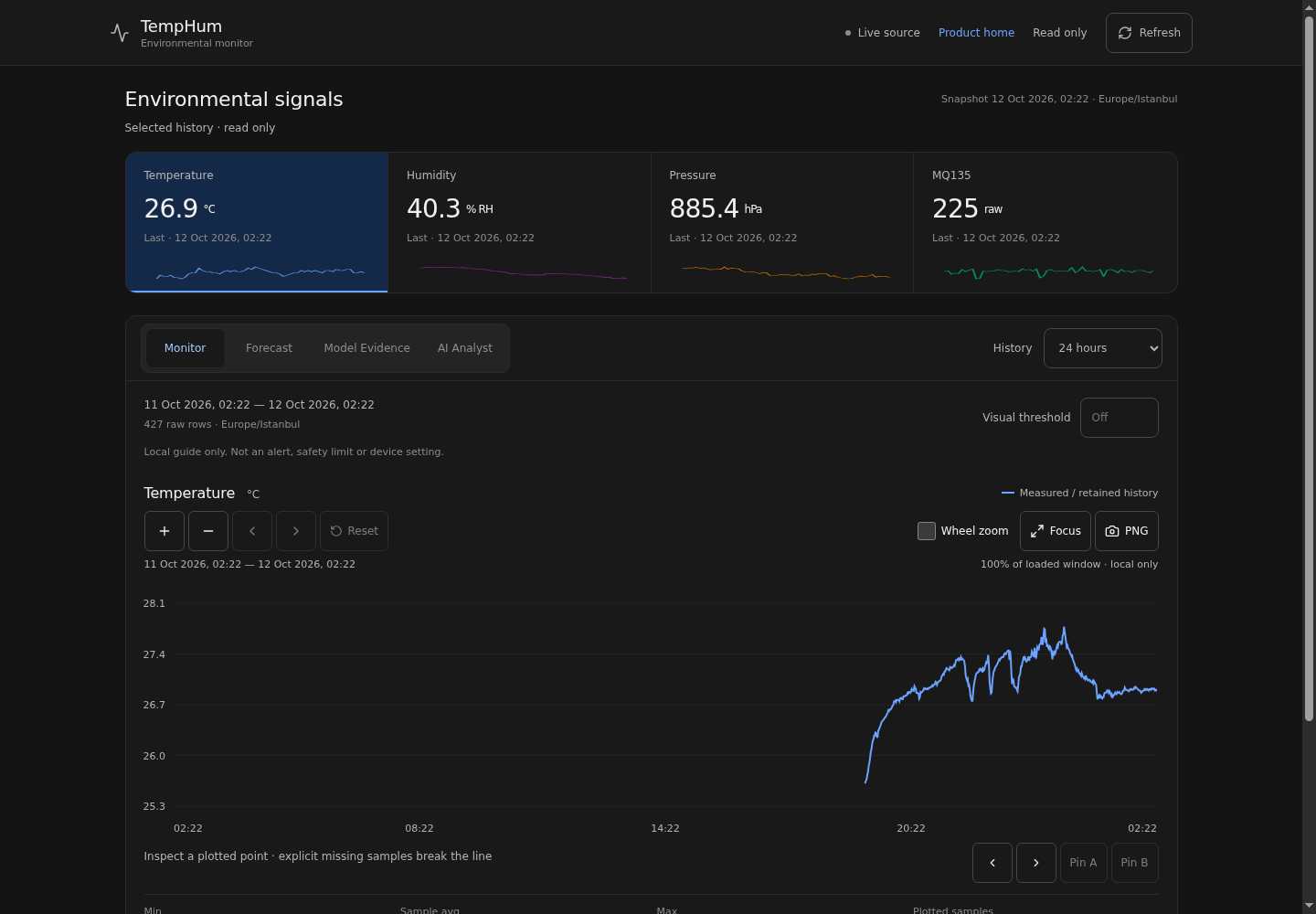
Task: Select the MQ135 signal card
Action: pyautogui.click(x=1045, y=222)
